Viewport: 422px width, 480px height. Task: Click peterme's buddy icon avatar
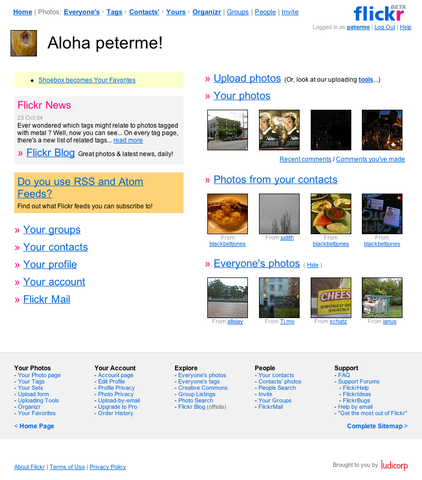(x=24, y=43)
